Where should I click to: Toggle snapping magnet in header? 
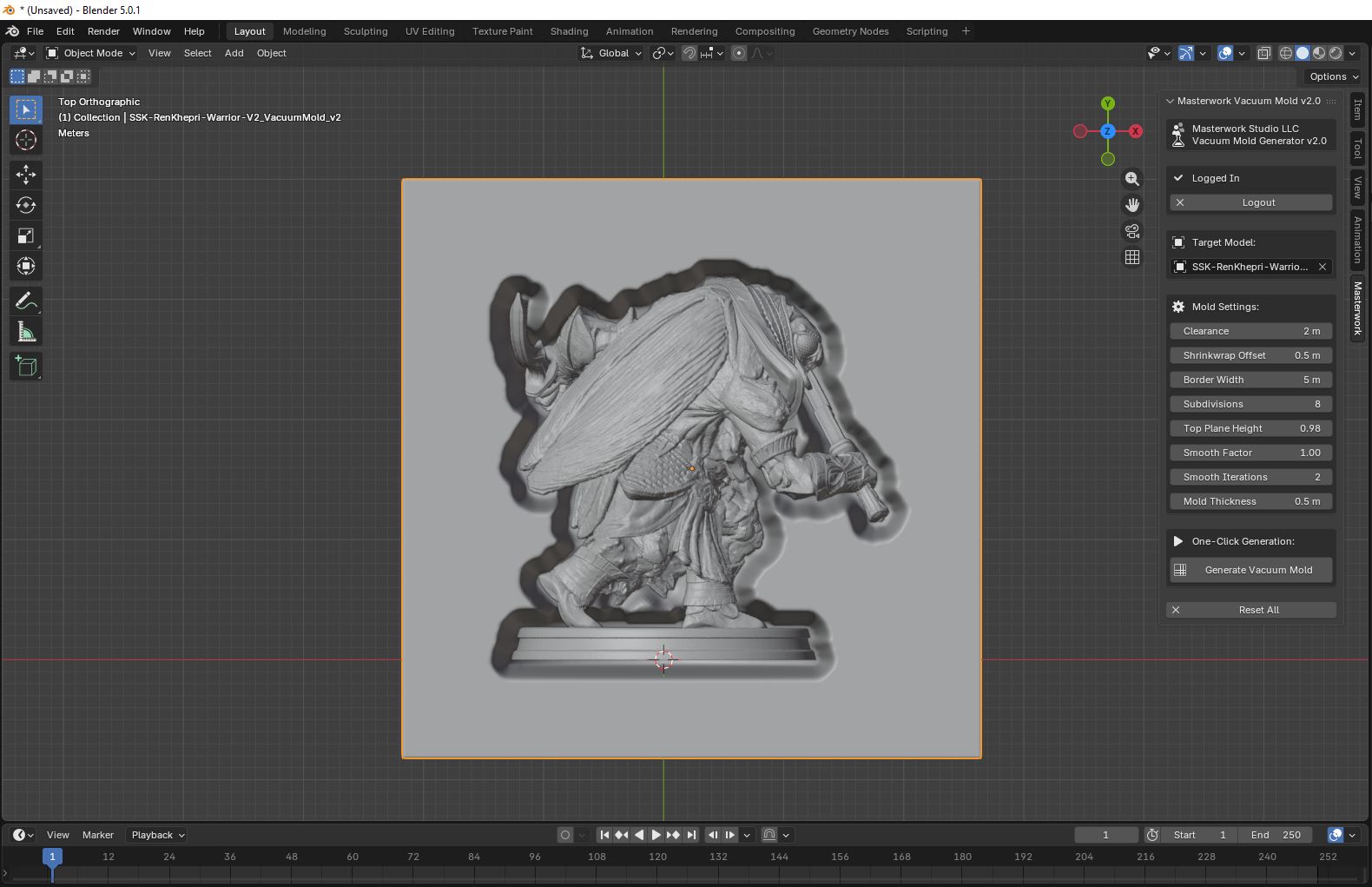(x=689, y=53)
